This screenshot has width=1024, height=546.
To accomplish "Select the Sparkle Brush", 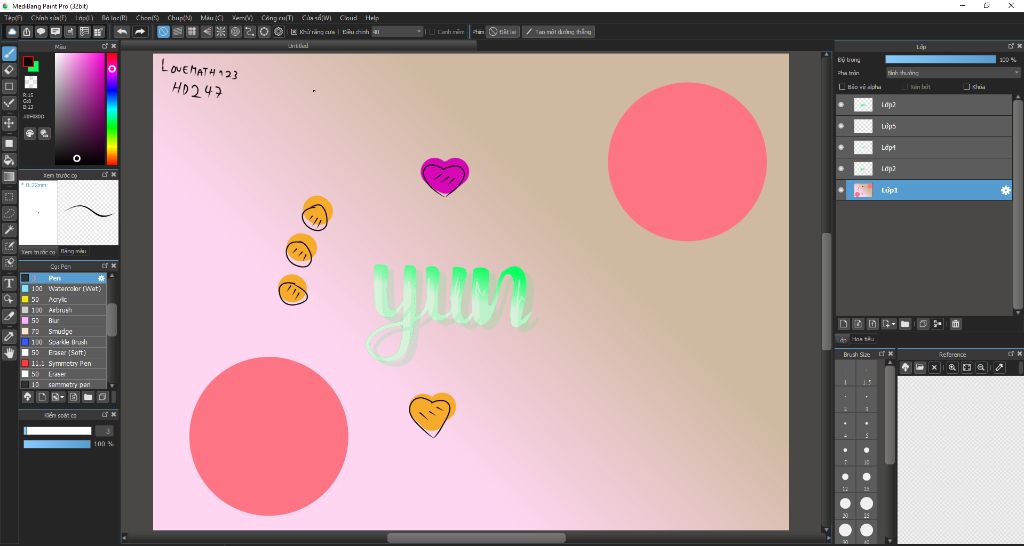I will click(x=63, y=342).
